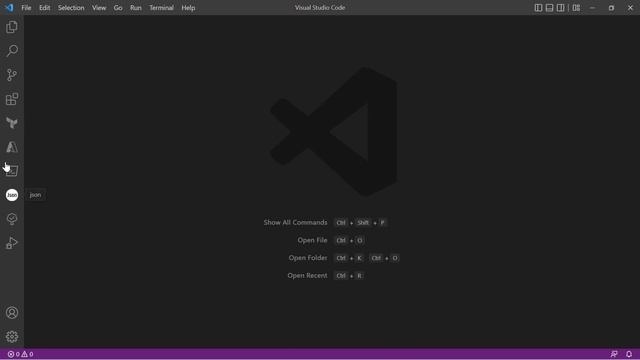Toggle the secondary side bar layout
Viewport: 640px width, 360px height.
[560, 8]
